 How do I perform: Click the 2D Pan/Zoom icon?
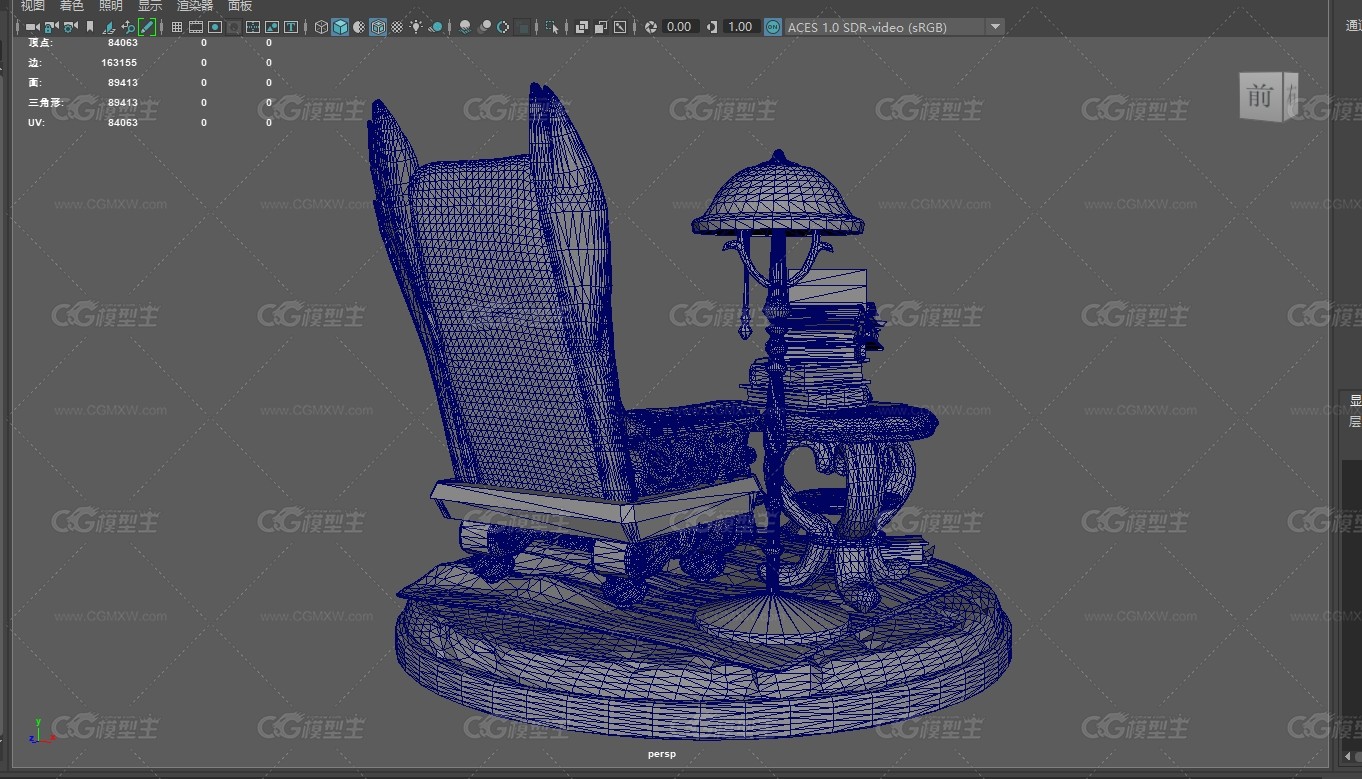128,27
